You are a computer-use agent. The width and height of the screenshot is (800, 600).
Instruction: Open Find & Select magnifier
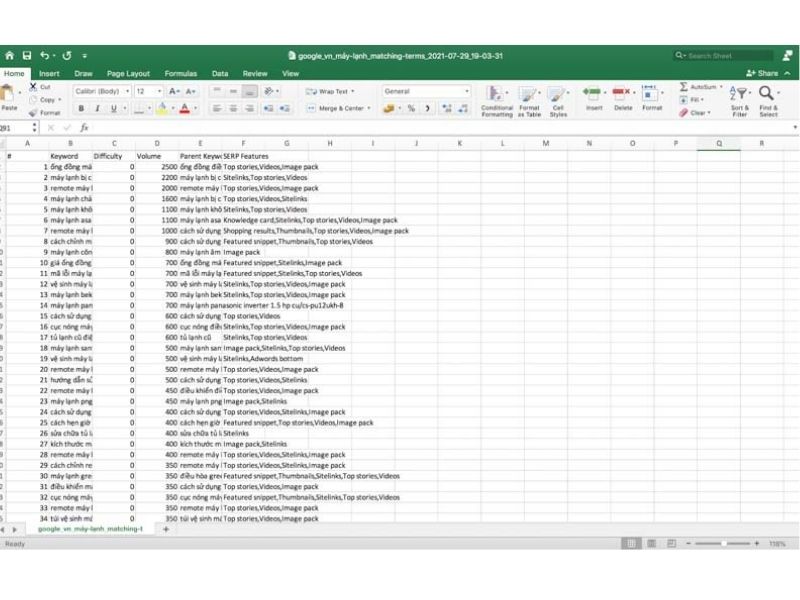766,93
